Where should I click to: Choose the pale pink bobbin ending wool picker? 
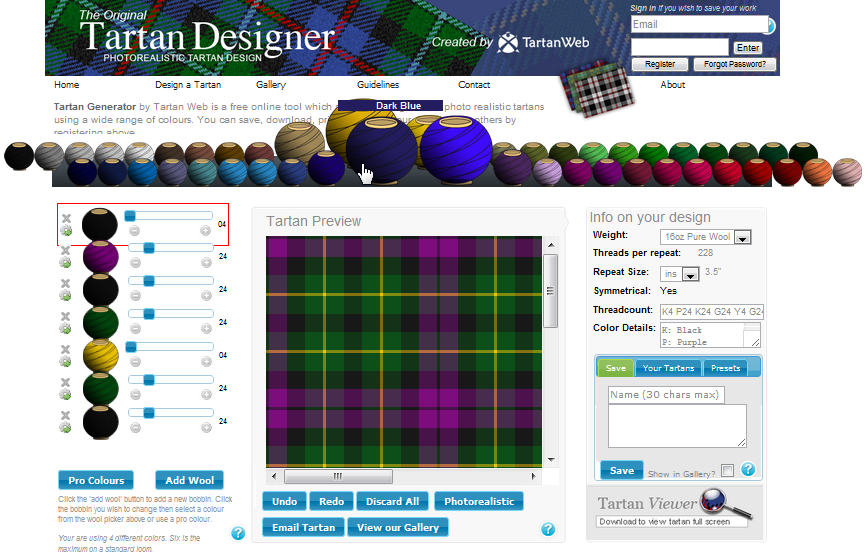(847, 172)
